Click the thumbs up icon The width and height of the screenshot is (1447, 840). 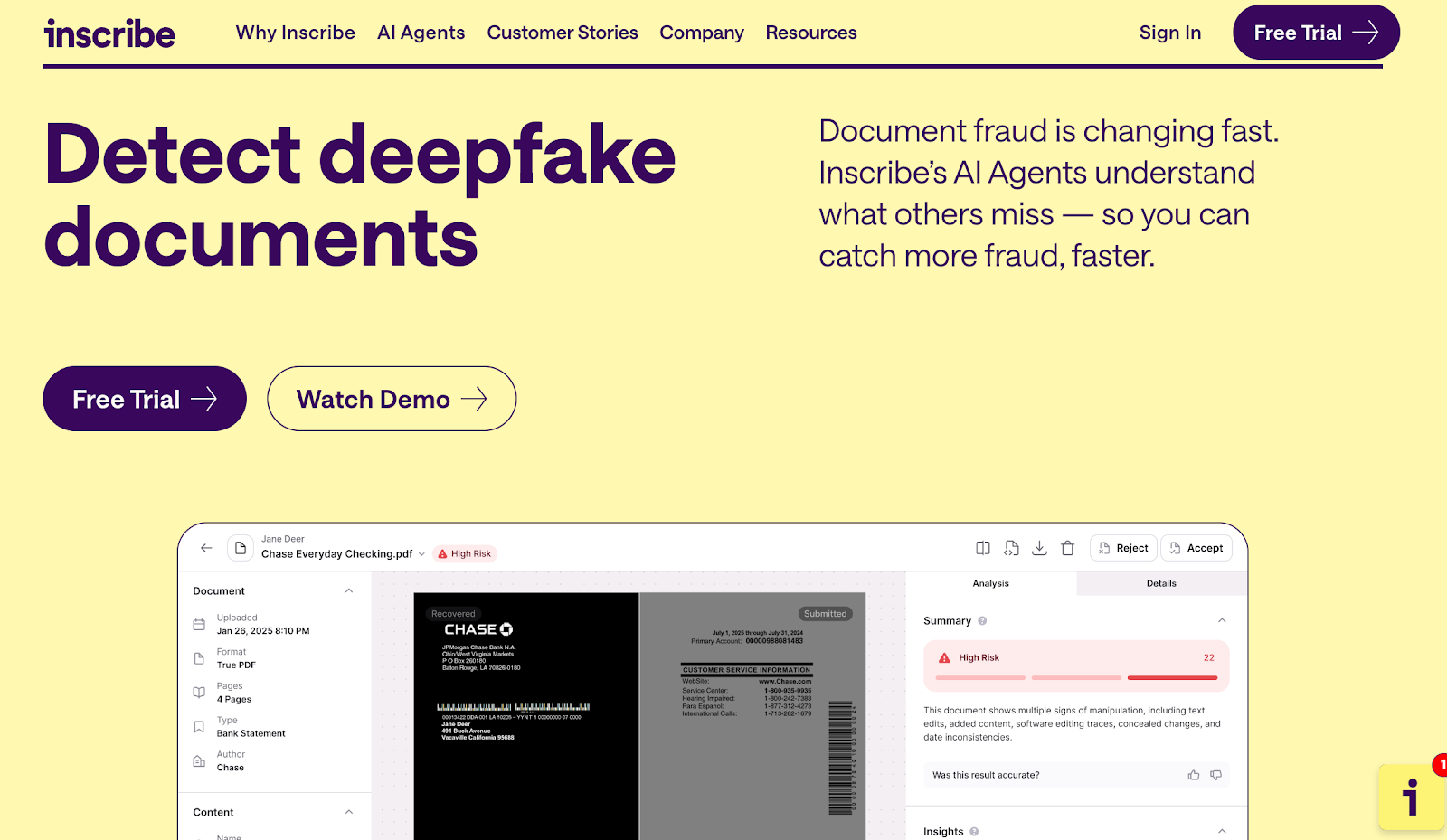[1194, 775]
